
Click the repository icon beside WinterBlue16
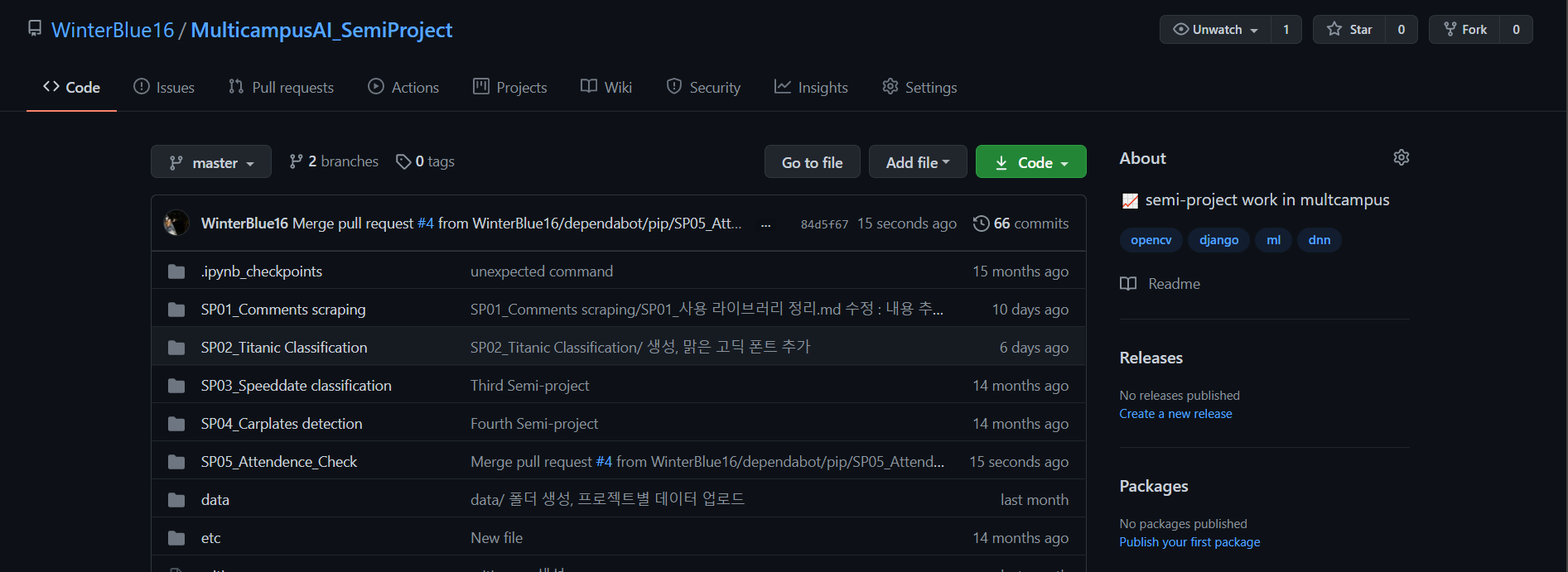(35, 29)
